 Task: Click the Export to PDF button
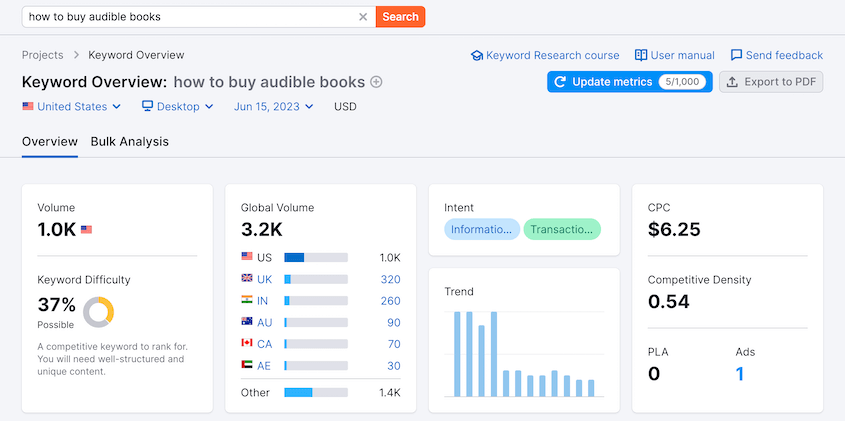(771, 82)
